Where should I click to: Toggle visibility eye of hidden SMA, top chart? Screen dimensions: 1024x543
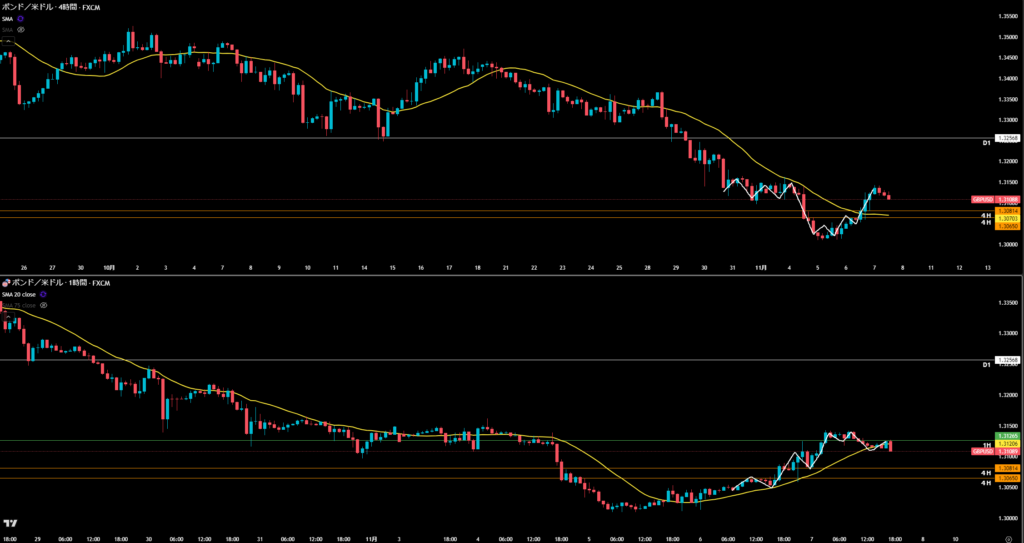20,29
